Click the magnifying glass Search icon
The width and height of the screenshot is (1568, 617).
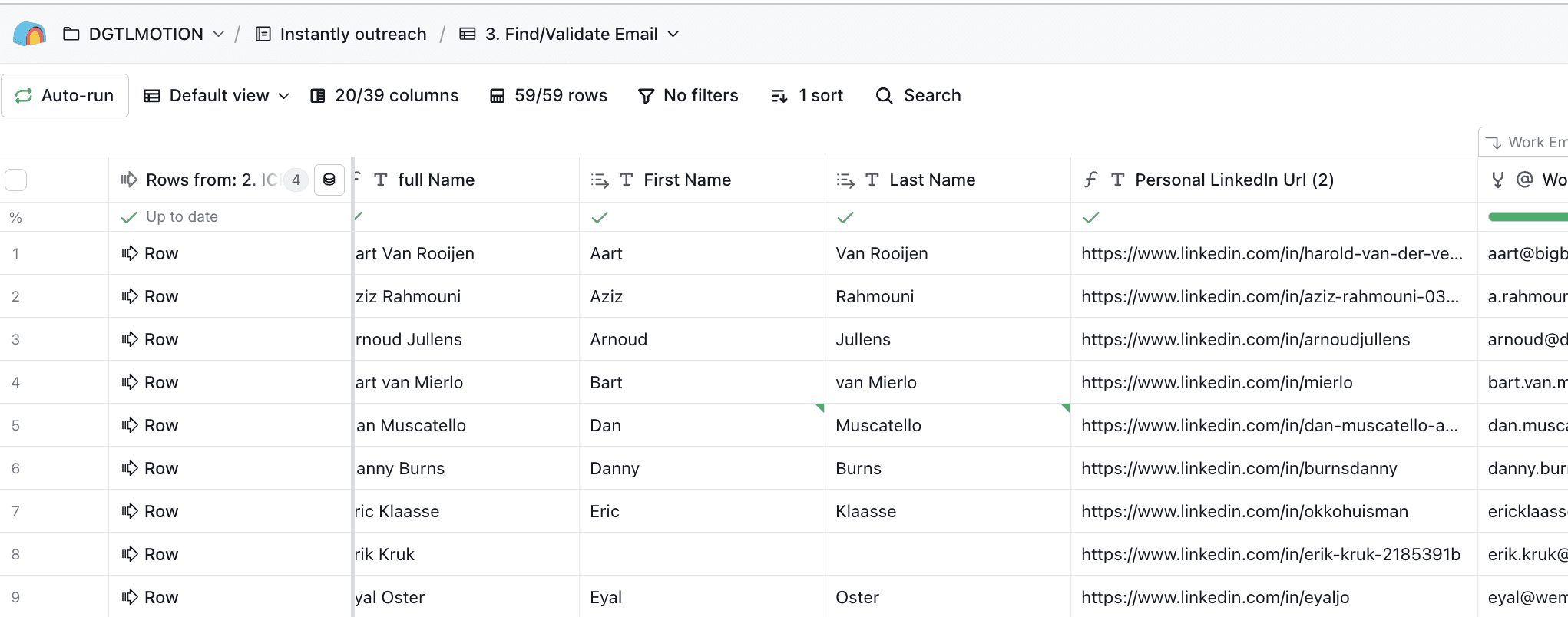pos(885,96)
